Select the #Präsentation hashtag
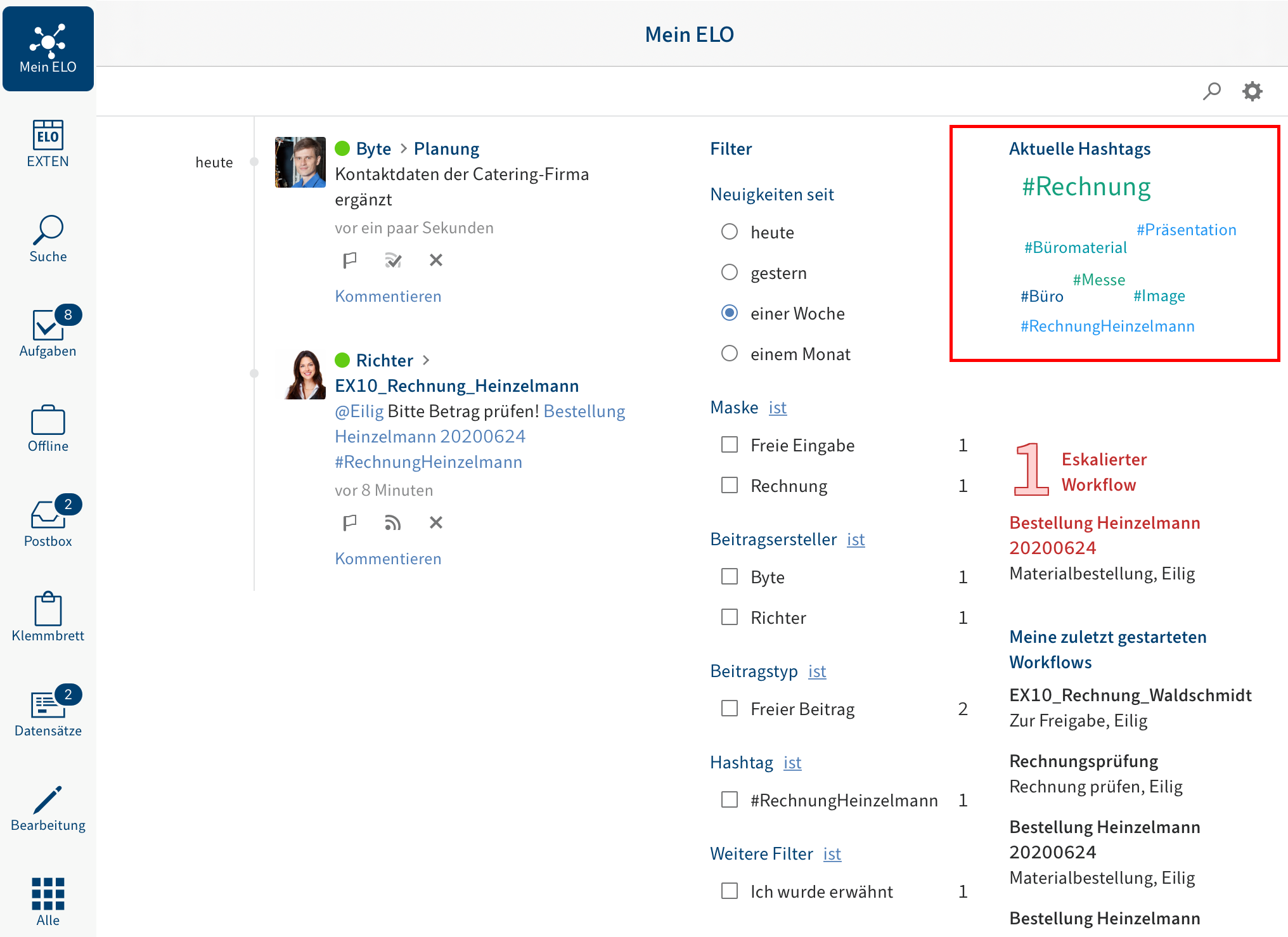1288x937 pixels. pos(1186,229)
